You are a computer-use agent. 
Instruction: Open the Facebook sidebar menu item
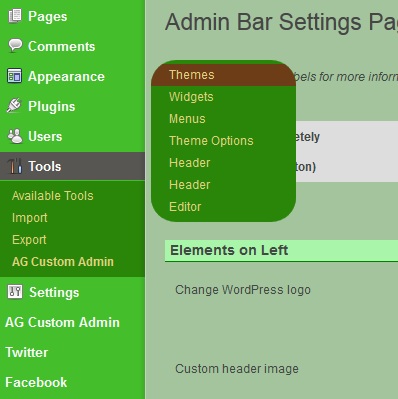pyautogui.click(x=36, y=382)
